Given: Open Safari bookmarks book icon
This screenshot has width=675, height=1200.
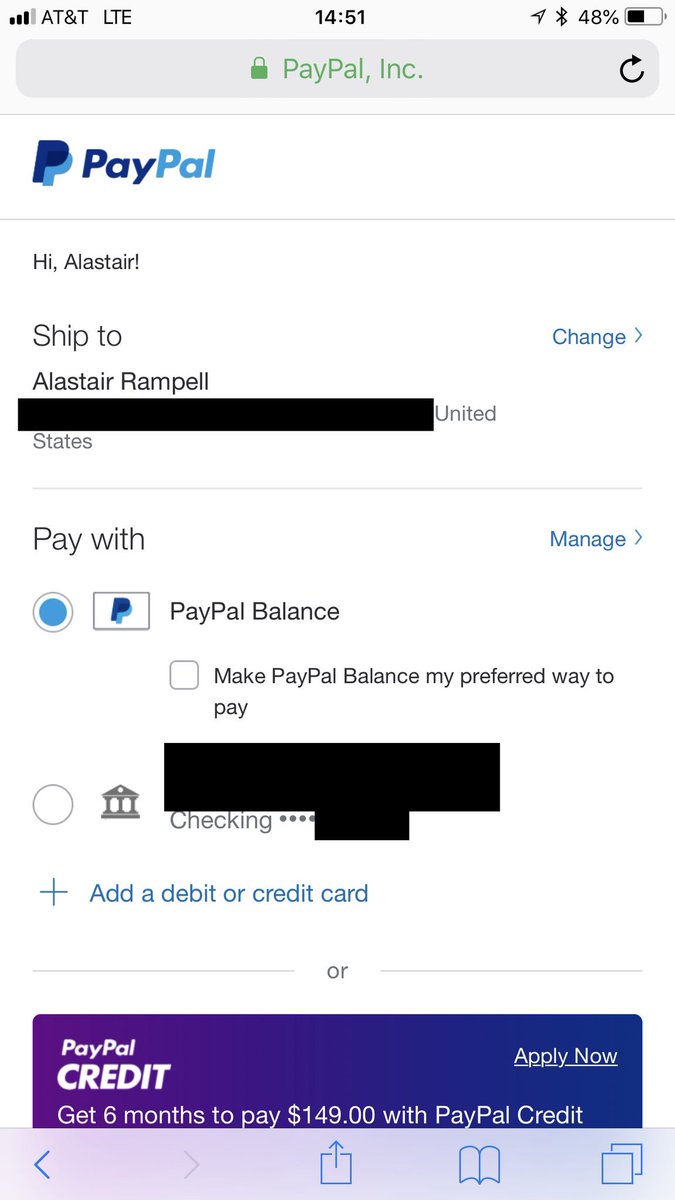Looking at the screenshot, I should tap(479, 1165).
